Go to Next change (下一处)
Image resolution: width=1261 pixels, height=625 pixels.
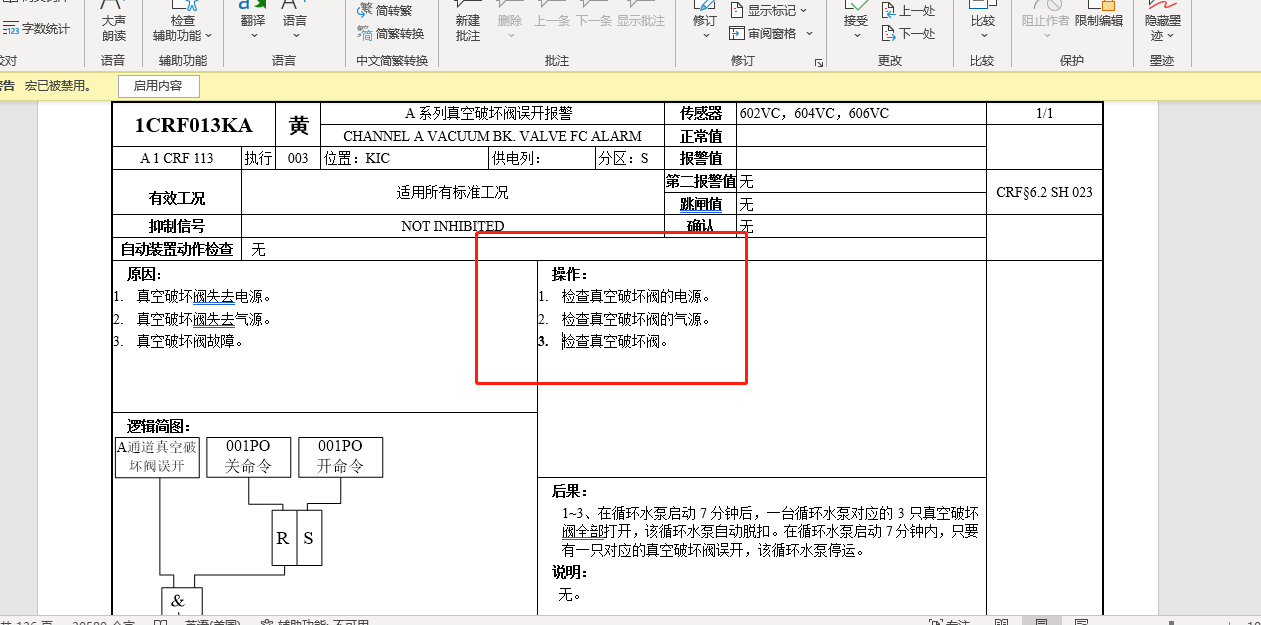click(908, 33)
